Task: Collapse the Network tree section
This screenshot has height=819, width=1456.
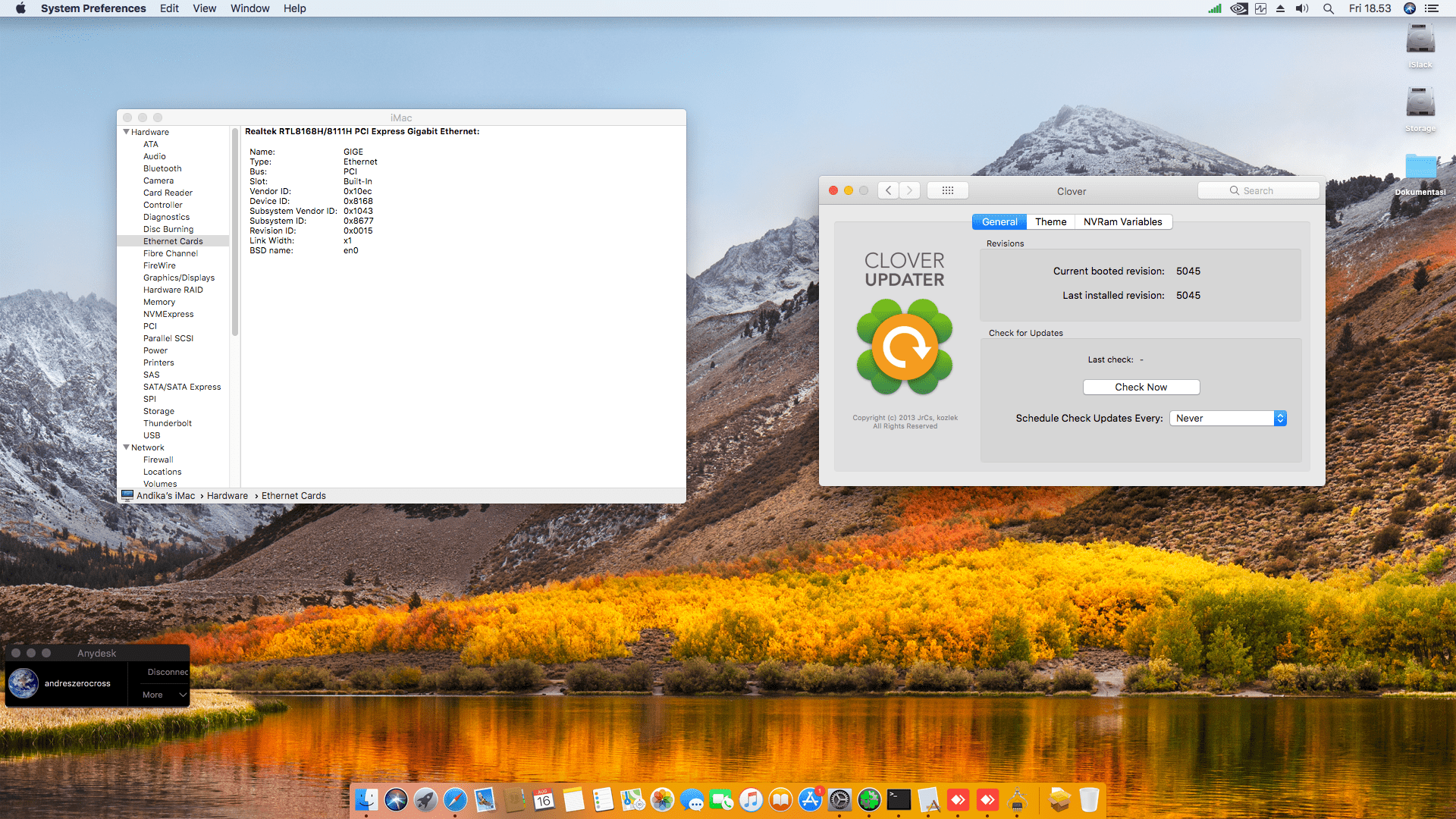Action: click(126, 447)
